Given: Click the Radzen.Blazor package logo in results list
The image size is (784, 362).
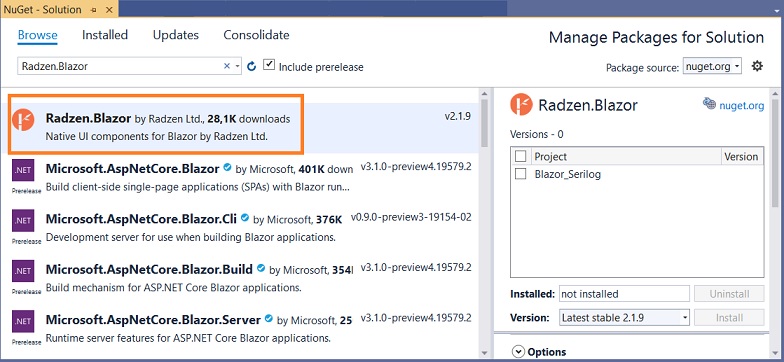Looking at the screenshot, I should point(23,120).
